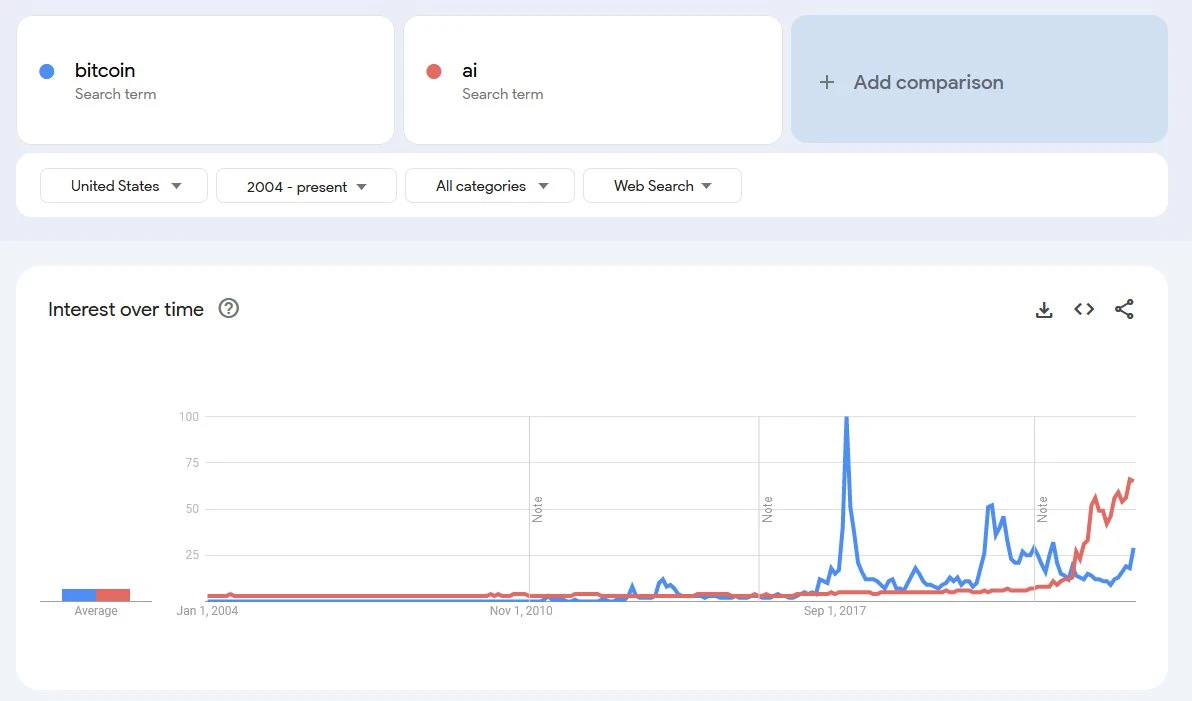Click the Nov 1, 2010 axis label
The height and width of the screenshot is (701, 1192).
tap(522, 611)
